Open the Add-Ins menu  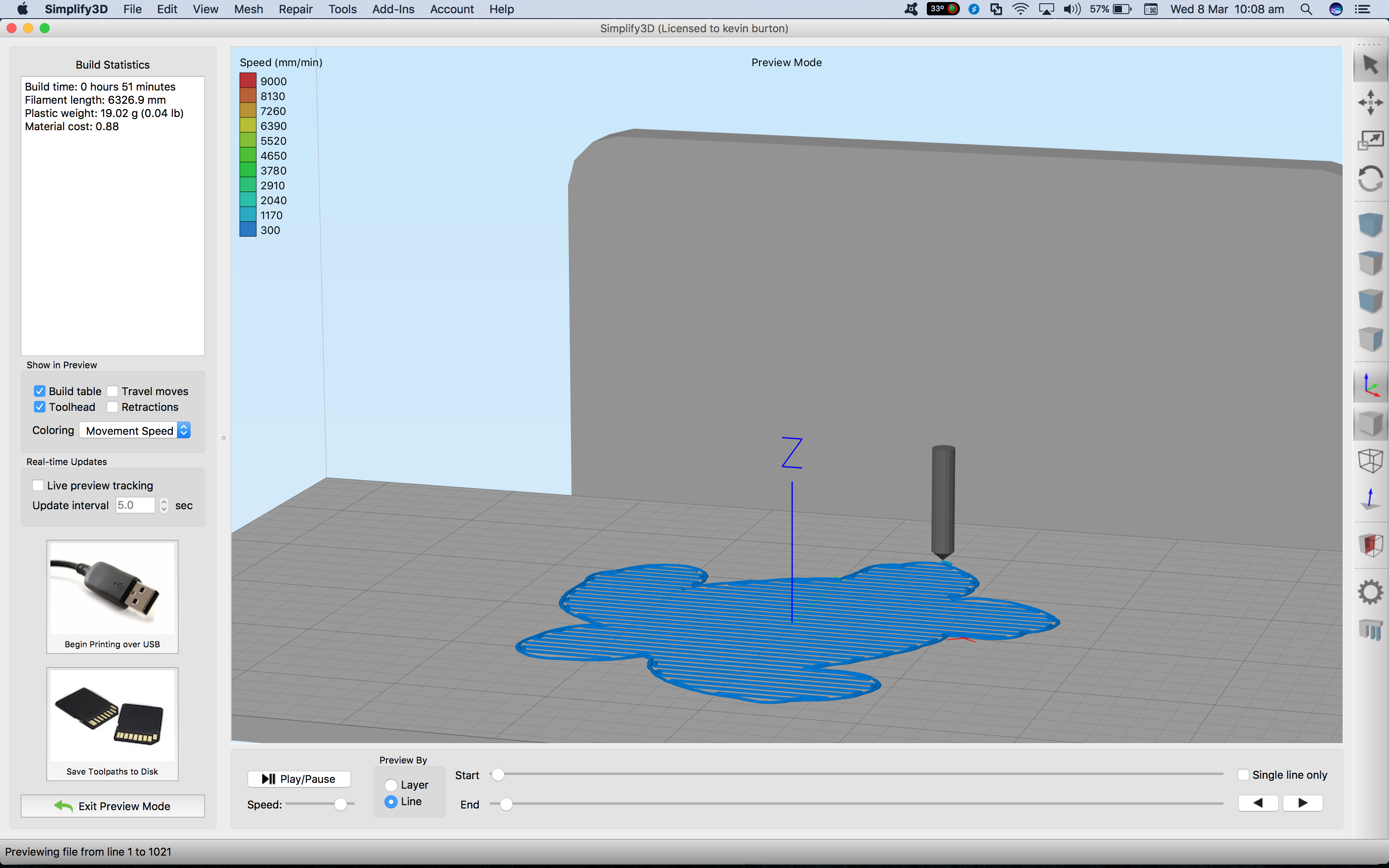coord(393,9)
